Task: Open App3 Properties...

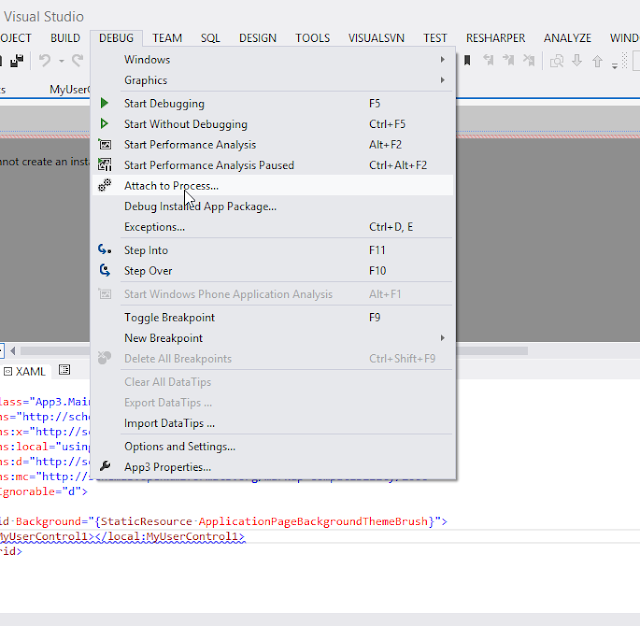Action: click(273, 466)
